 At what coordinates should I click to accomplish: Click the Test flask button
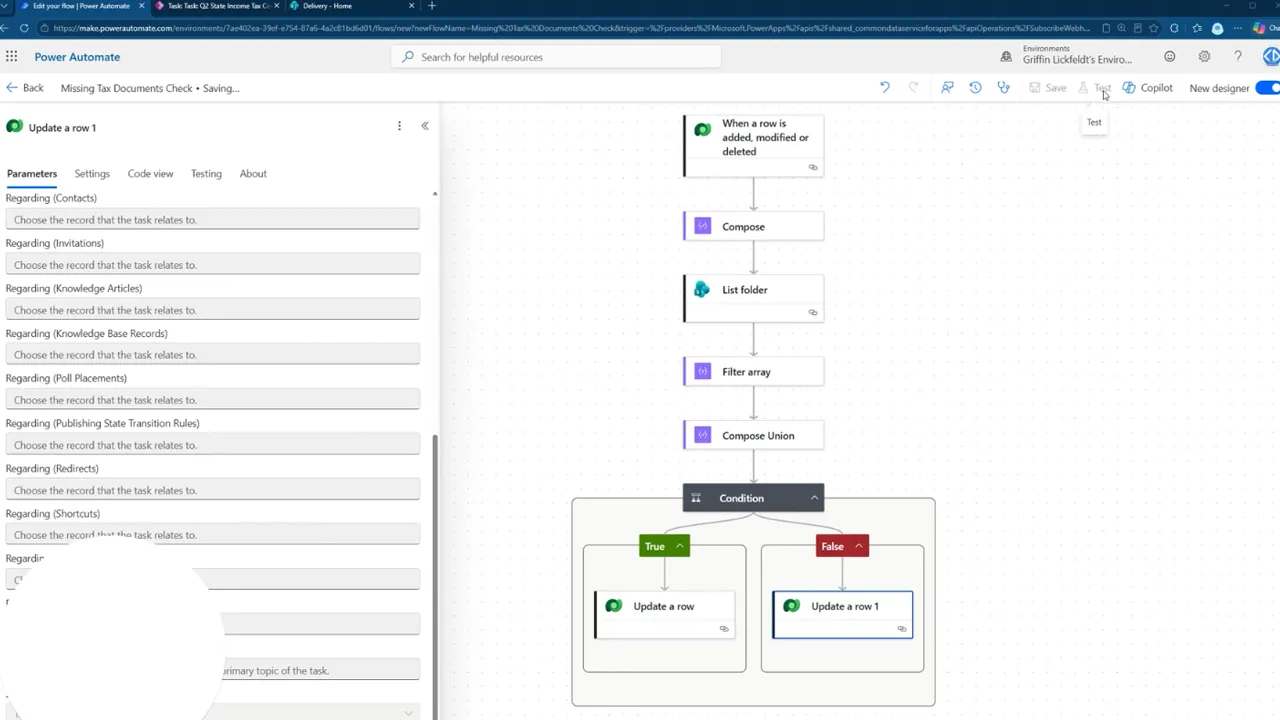(1094, 88)
